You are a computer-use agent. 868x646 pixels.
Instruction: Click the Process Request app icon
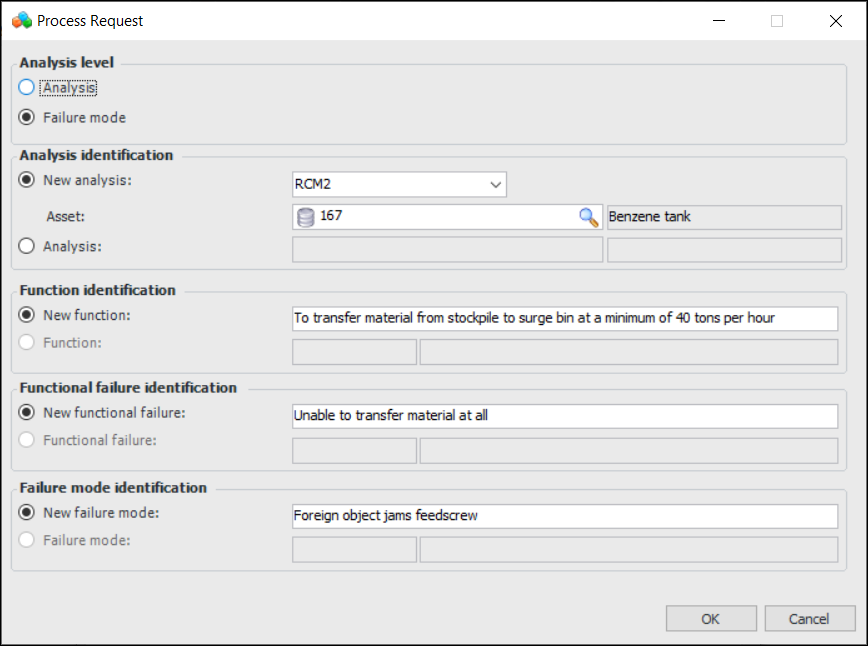pos(21,20)
